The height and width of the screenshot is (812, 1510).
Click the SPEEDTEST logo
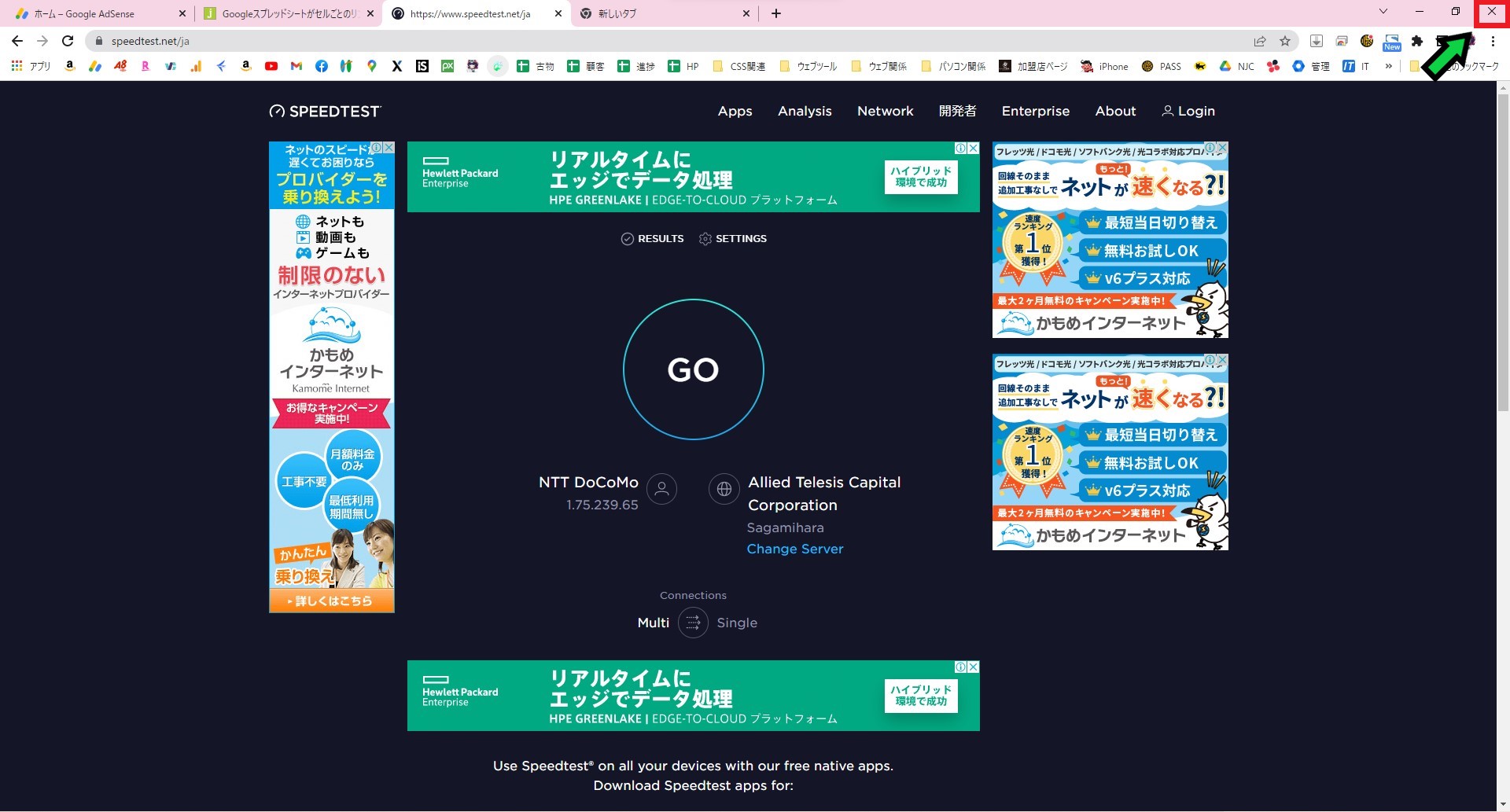pyautogui.click(x=325, y=111)
